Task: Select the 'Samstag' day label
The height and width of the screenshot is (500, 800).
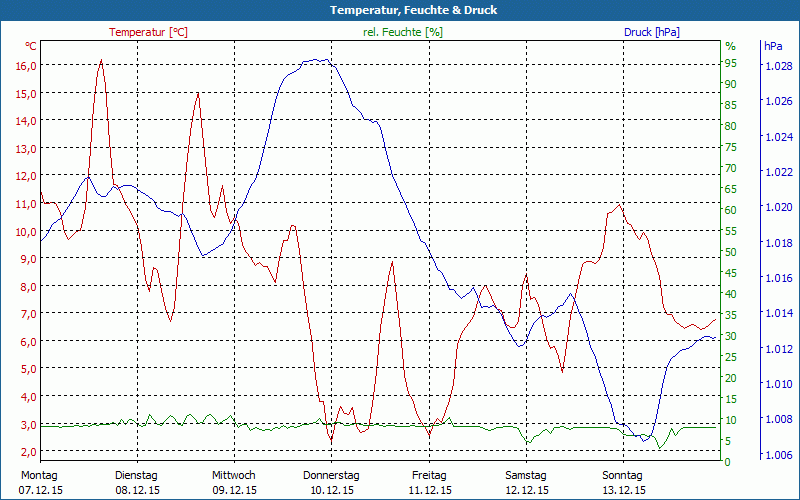Action: pyautogui.click(x=525, y=475)
